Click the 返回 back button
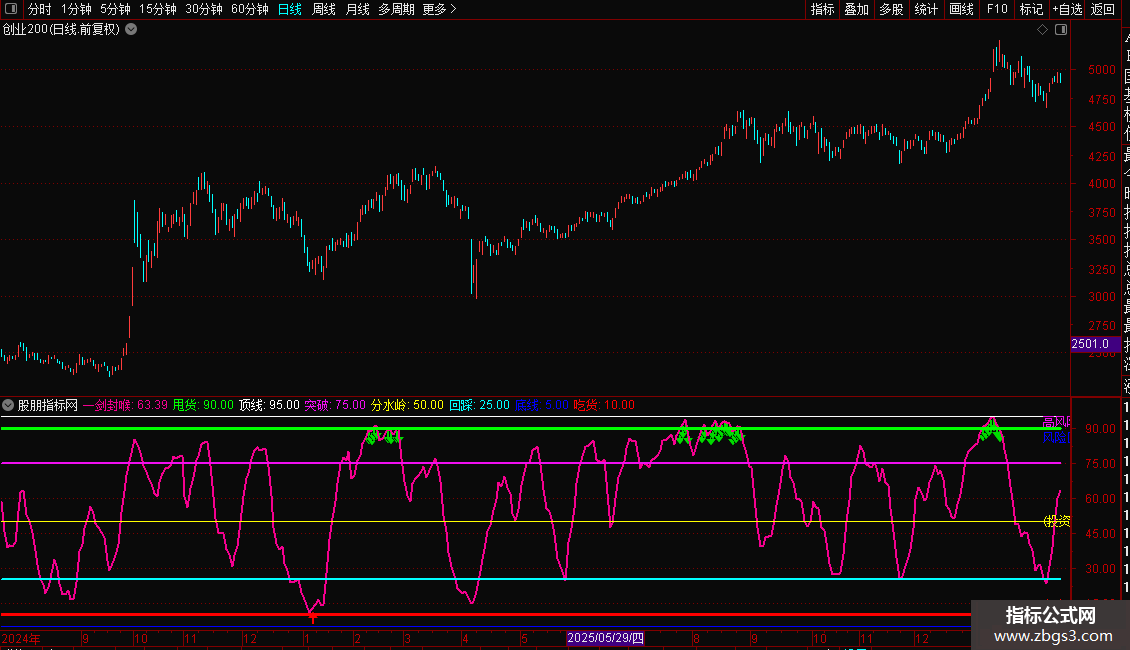The image size is (1130, 650). coord(1103,9)
